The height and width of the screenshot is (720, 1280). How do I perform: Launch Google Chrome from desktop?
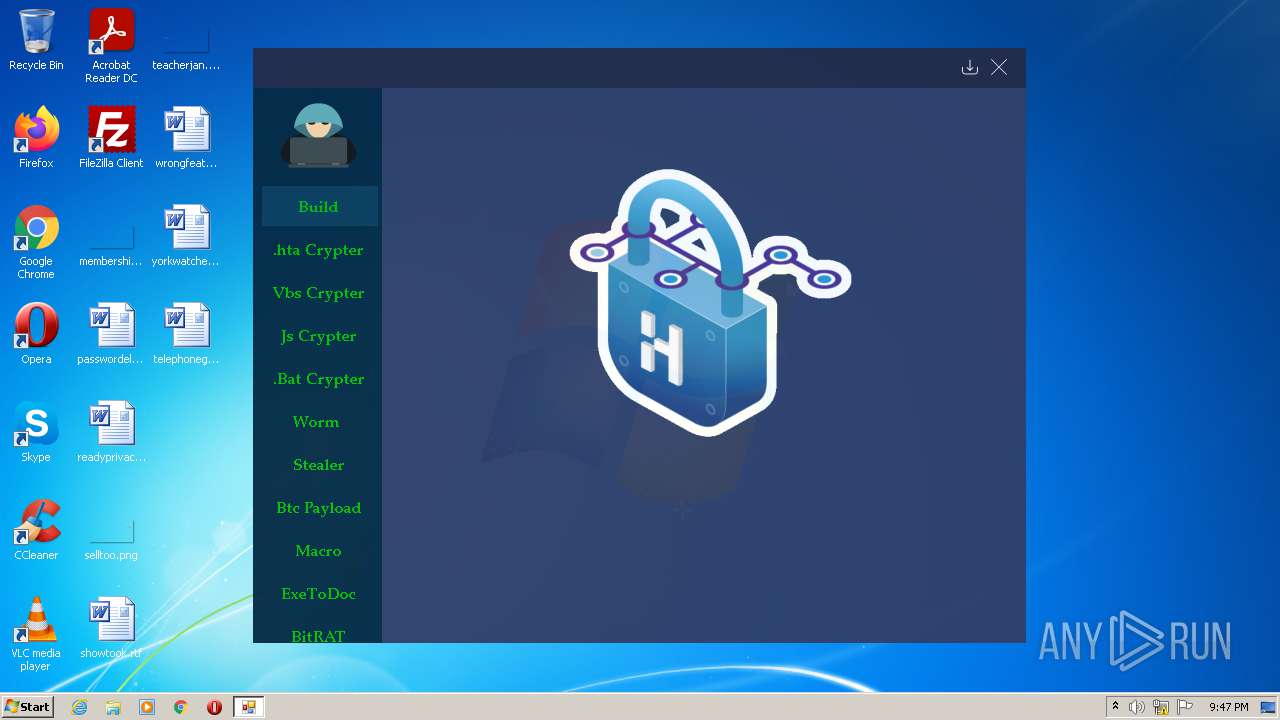pos(36,243)
